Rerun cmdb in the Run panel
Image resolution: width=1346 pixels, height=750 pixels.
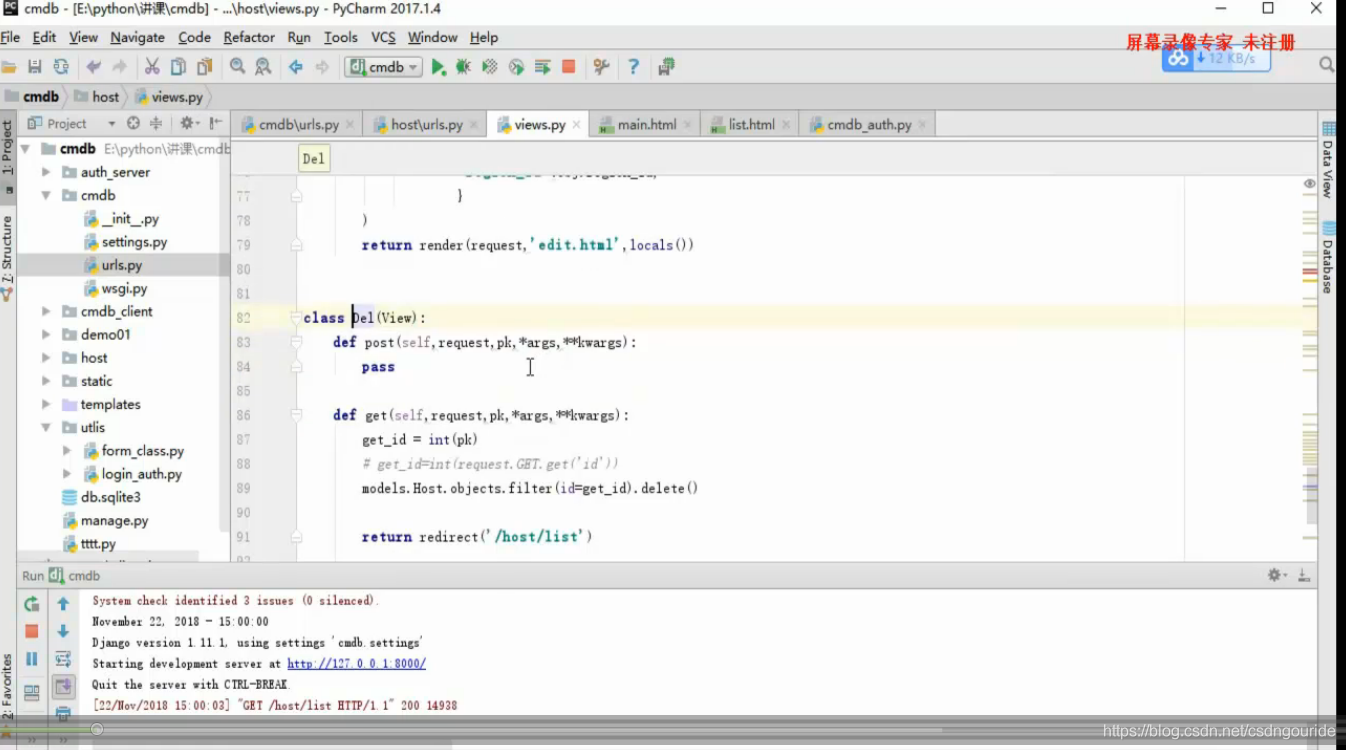click(32, 604)
